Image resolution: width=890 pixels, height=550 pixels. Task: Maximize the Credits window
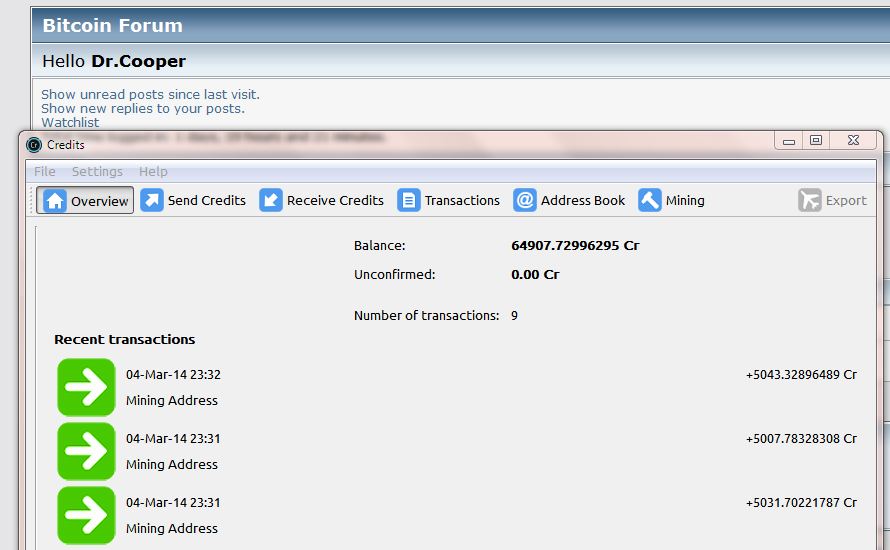coord(816,140)
